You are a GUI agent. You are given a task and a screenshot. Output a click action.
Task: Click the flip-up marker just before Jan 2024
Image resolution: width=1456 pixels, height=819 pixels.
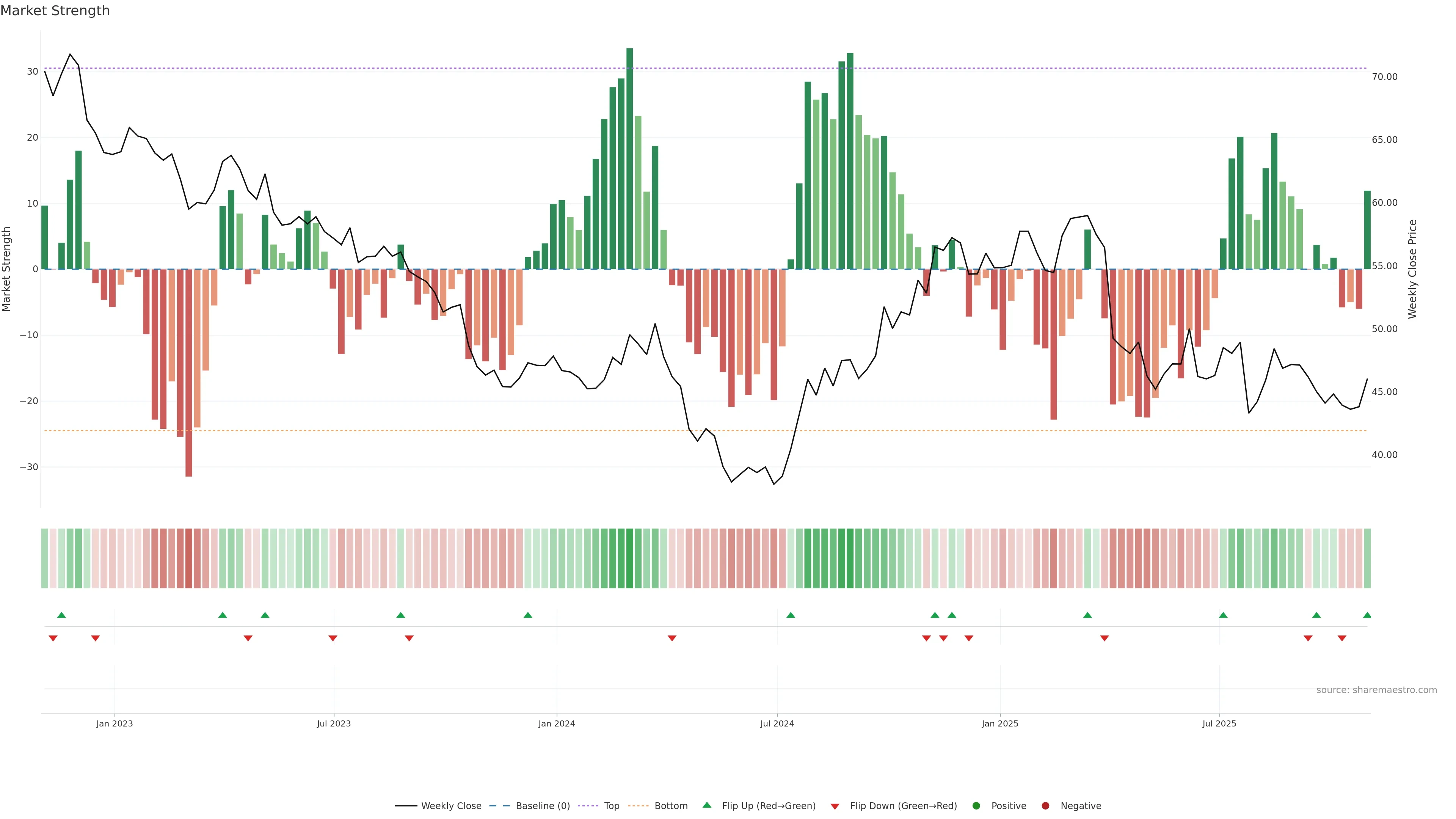click(528, 615)
